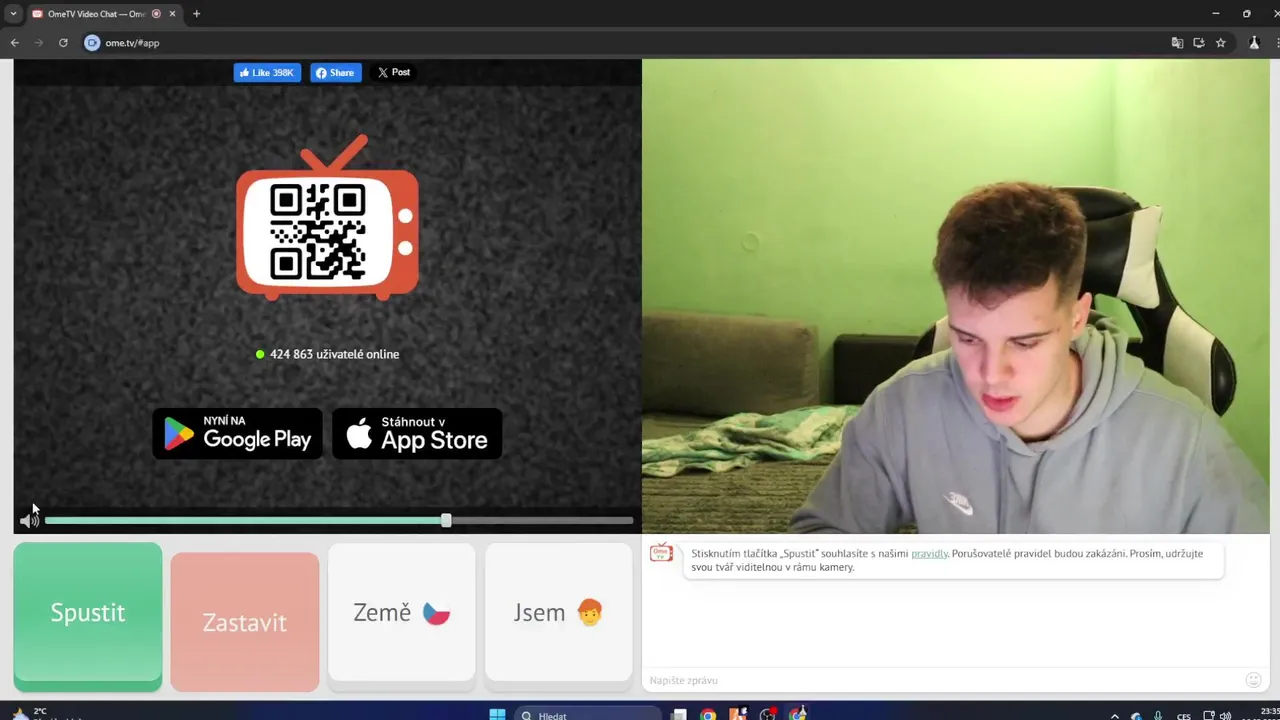Screen dimensions: 1280x720
Task: Click the Facebook Like 398K button
Action: pos(267,73)
